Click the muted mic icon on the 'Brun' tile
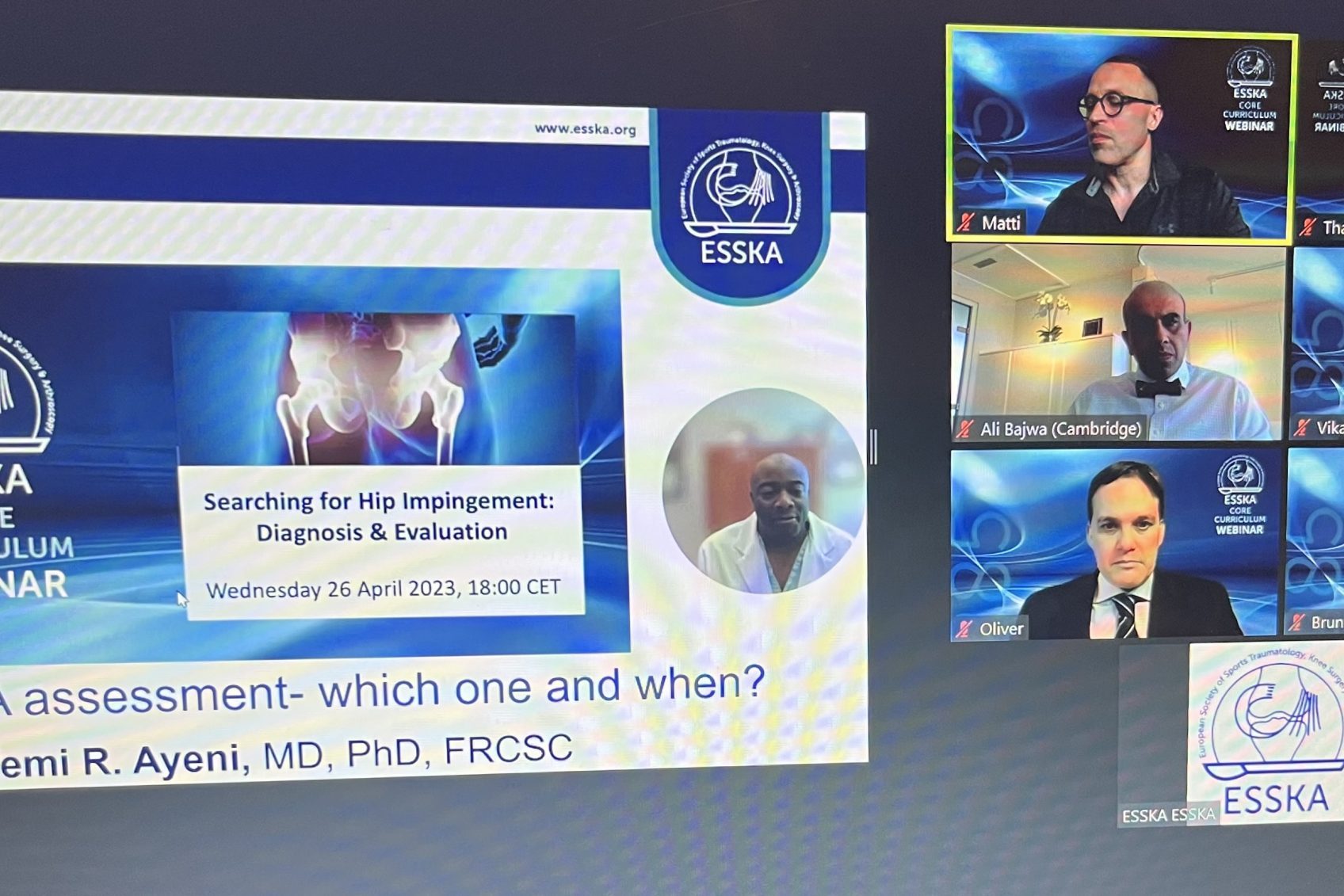 click(1296, 623)
